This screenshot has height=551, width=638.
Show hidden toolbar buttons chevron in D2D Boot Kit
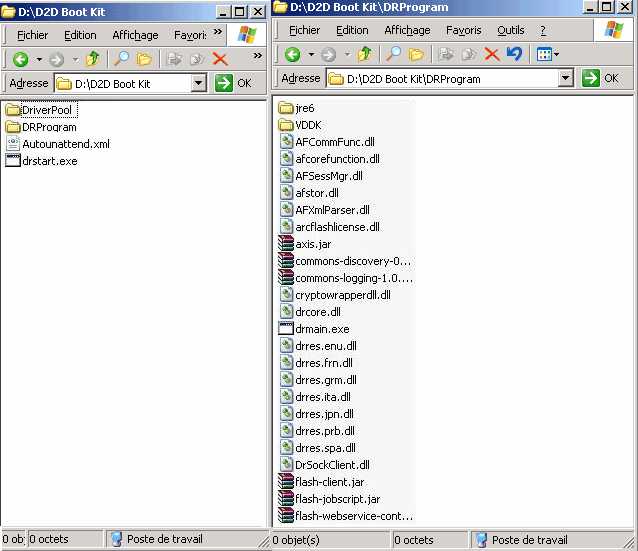tap(257, 55)
